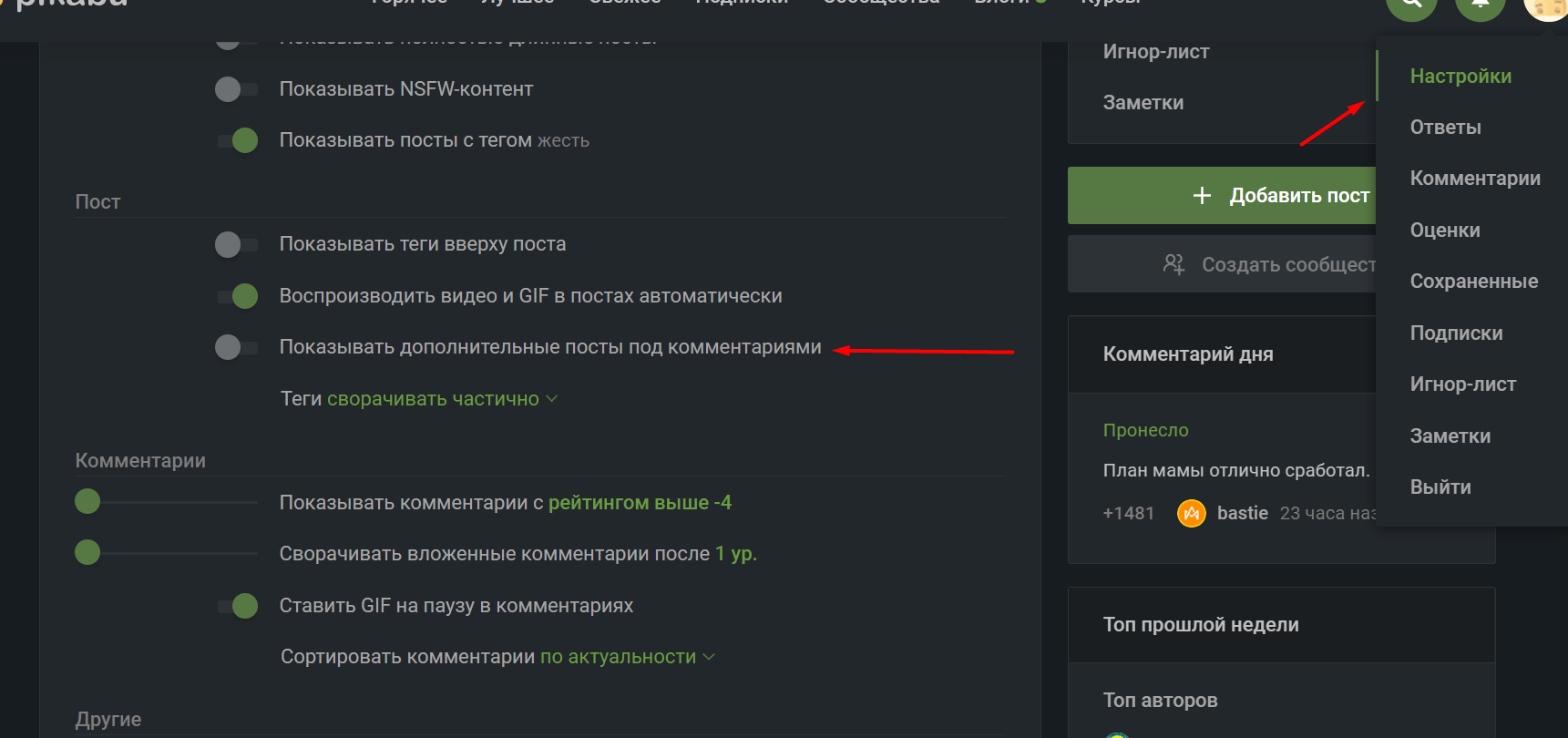Choose Выйти from the profile menu
The height and width of the screenshot is (738, 1568).
click(1440, 487)
